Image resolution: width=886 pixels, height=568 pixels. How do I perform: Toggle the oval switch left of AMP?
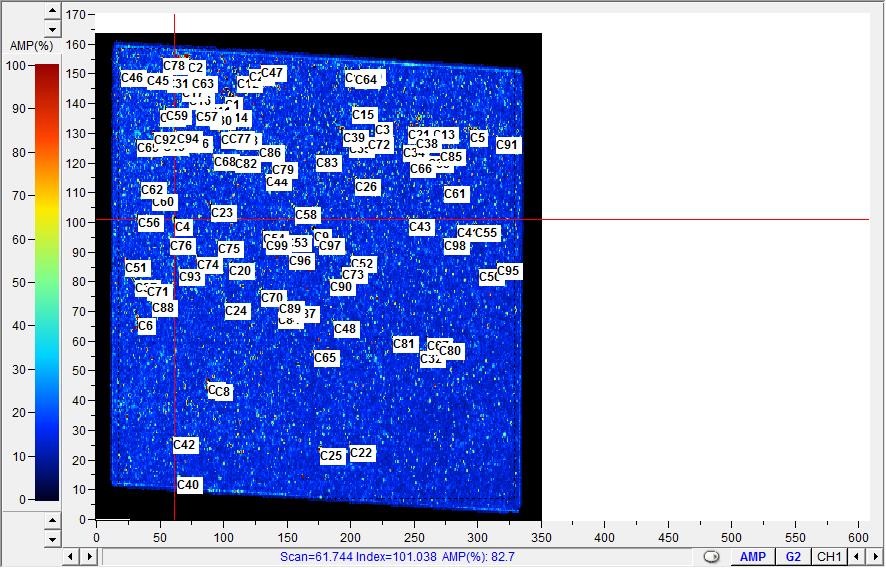[x=711, y=557]
